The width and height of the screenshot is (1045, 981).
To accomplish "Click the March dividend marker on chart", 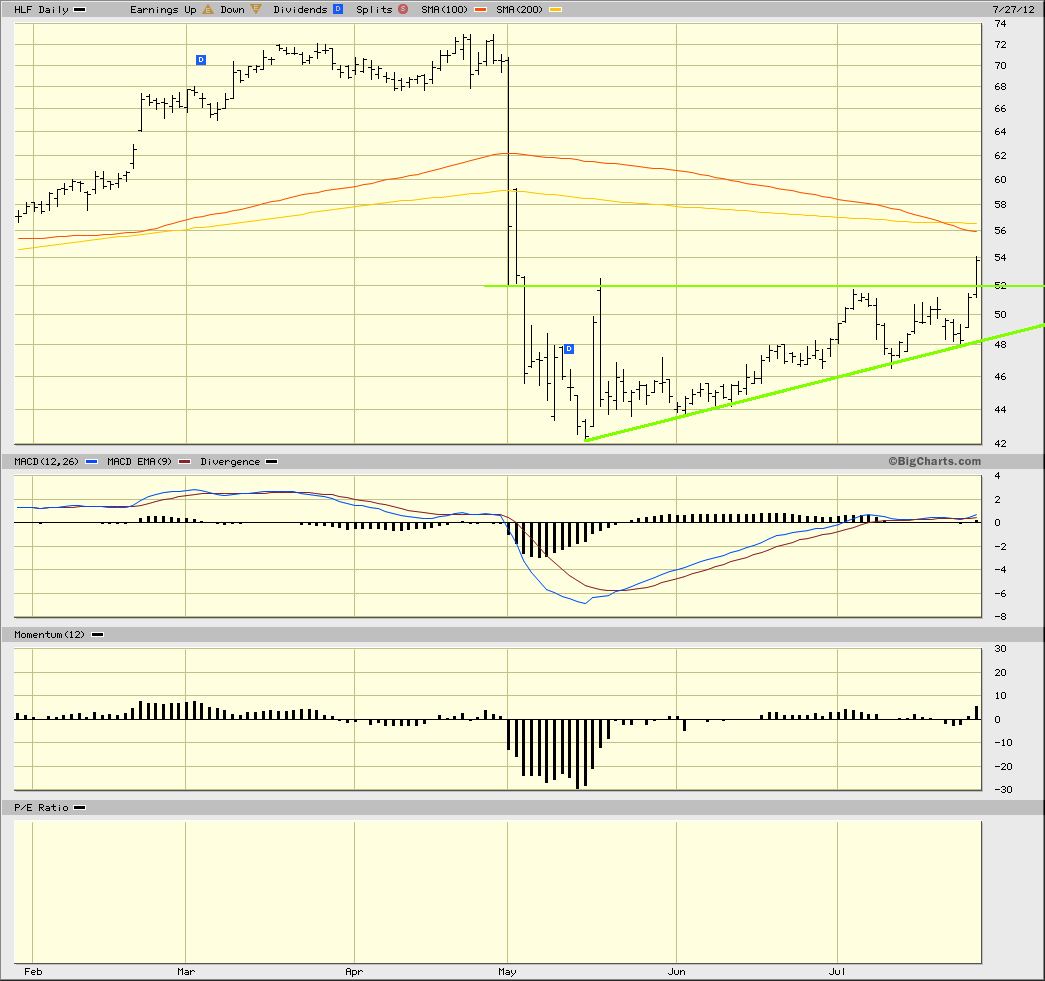I will (201, 60).
